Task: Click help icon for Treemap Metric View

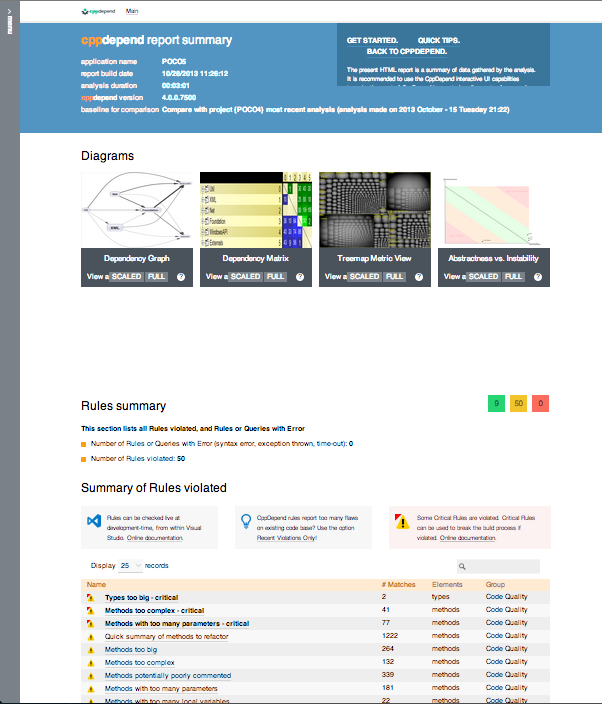Action: point(419,277)
